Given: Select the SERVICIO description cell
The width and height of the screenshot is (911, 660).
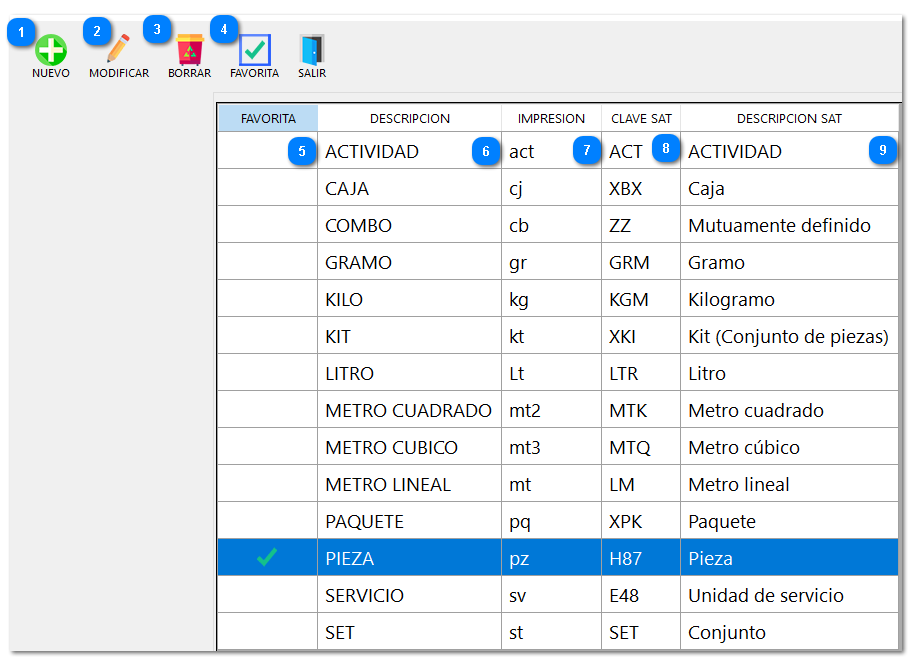Looking at the screenshot, I should coord(364,595).
